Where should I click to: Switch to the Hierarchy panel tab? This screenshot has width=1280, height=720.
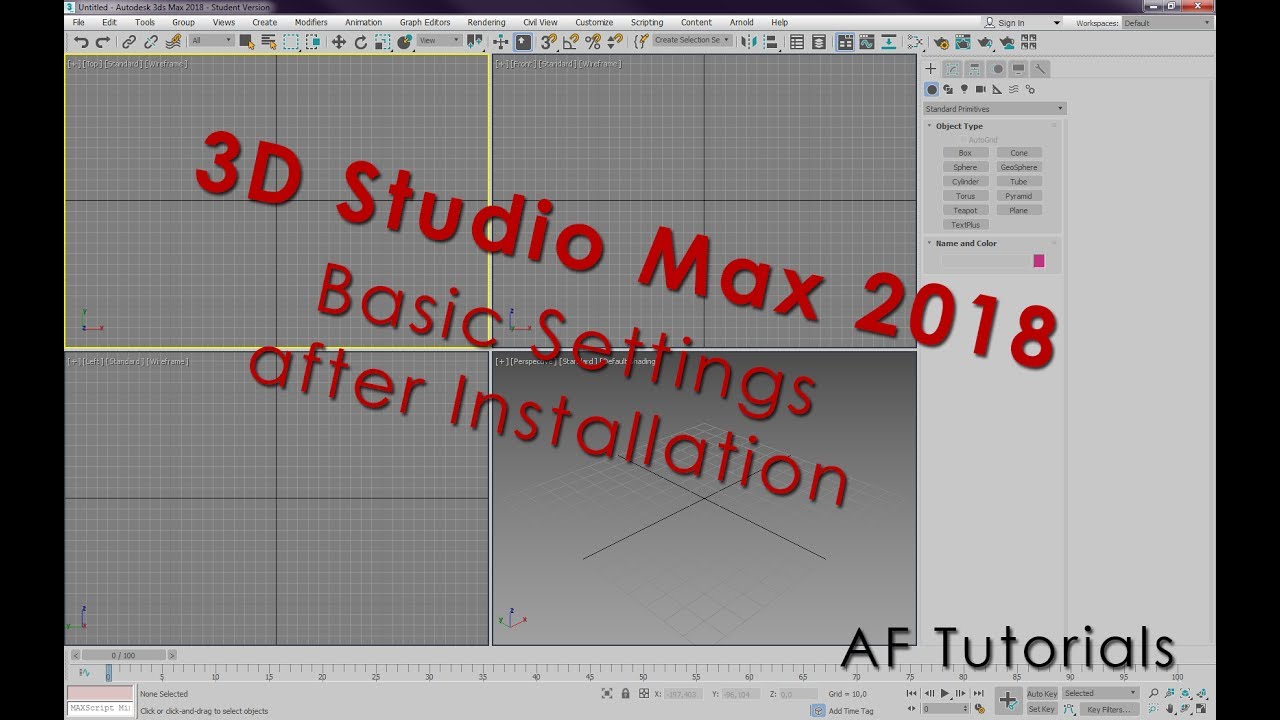pos(975,69)
